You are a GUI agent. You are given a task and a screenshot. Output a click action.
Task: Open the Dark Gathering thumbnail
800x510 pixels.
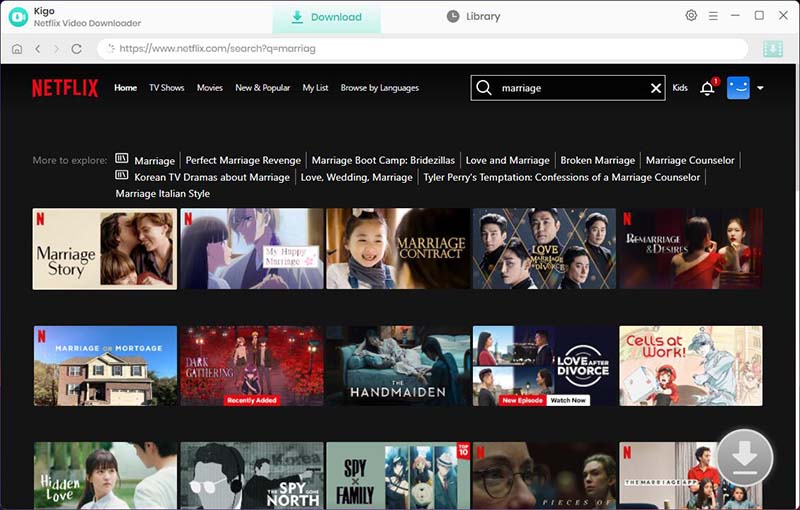coord(252,366)
